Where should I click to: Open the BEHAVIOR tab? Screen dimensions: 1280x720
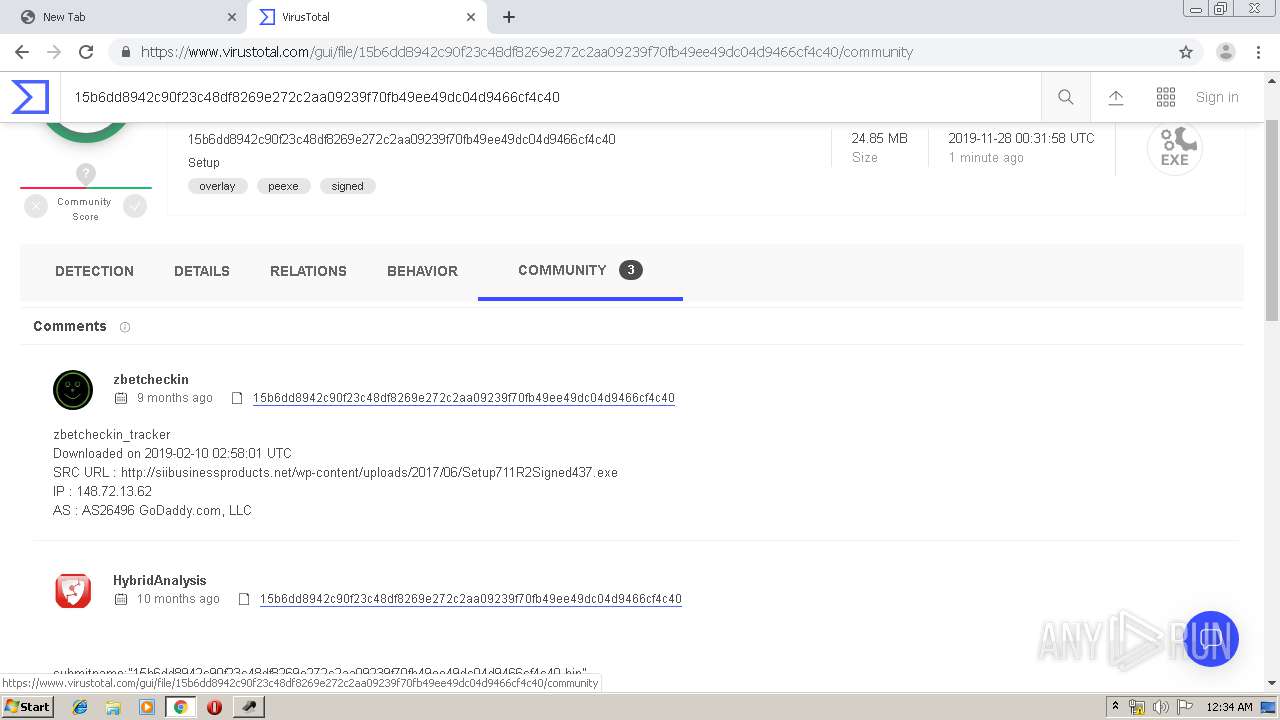point(422,271)
